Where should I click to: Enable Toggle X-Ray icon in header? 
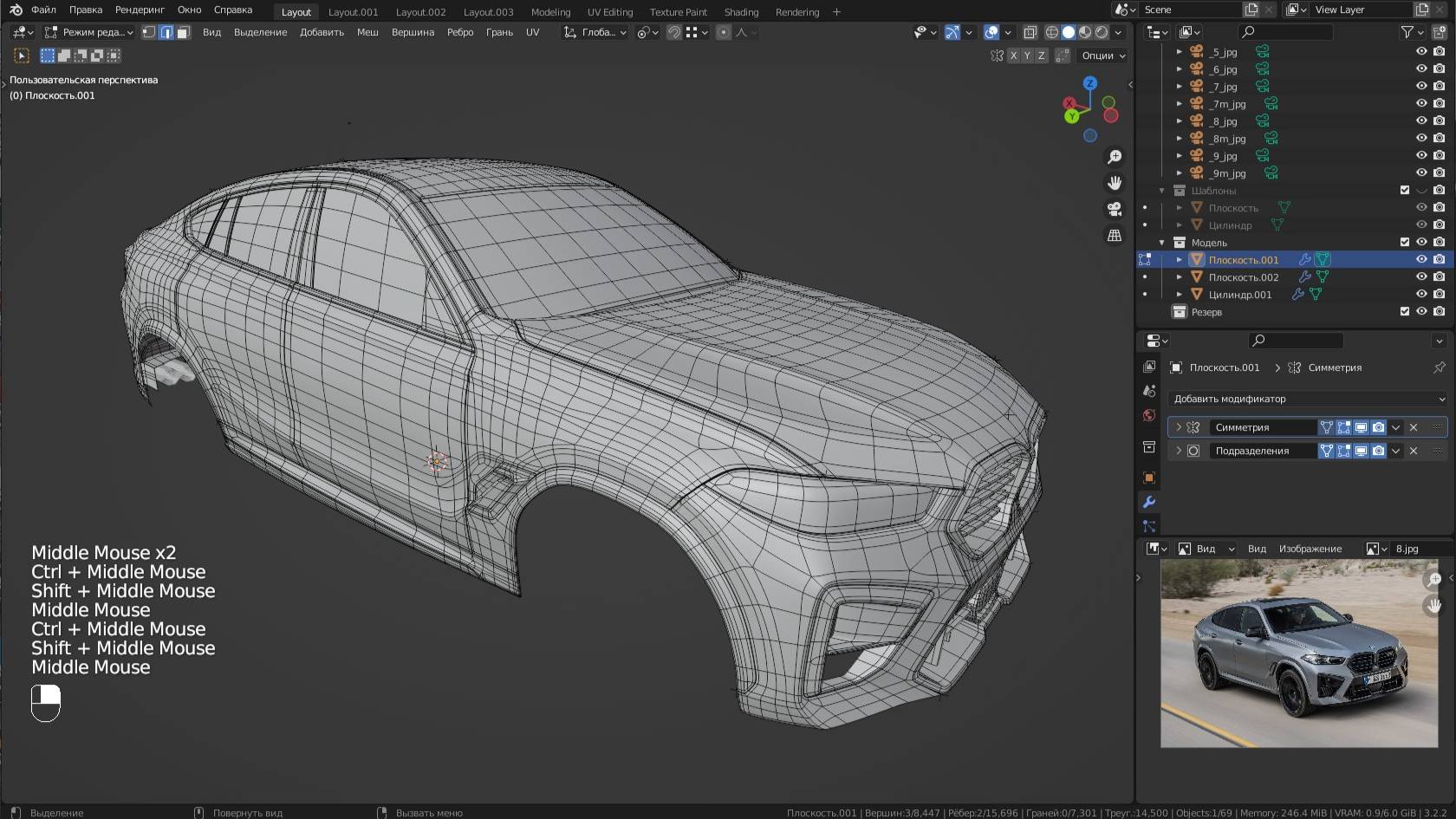coord(1030,32)
